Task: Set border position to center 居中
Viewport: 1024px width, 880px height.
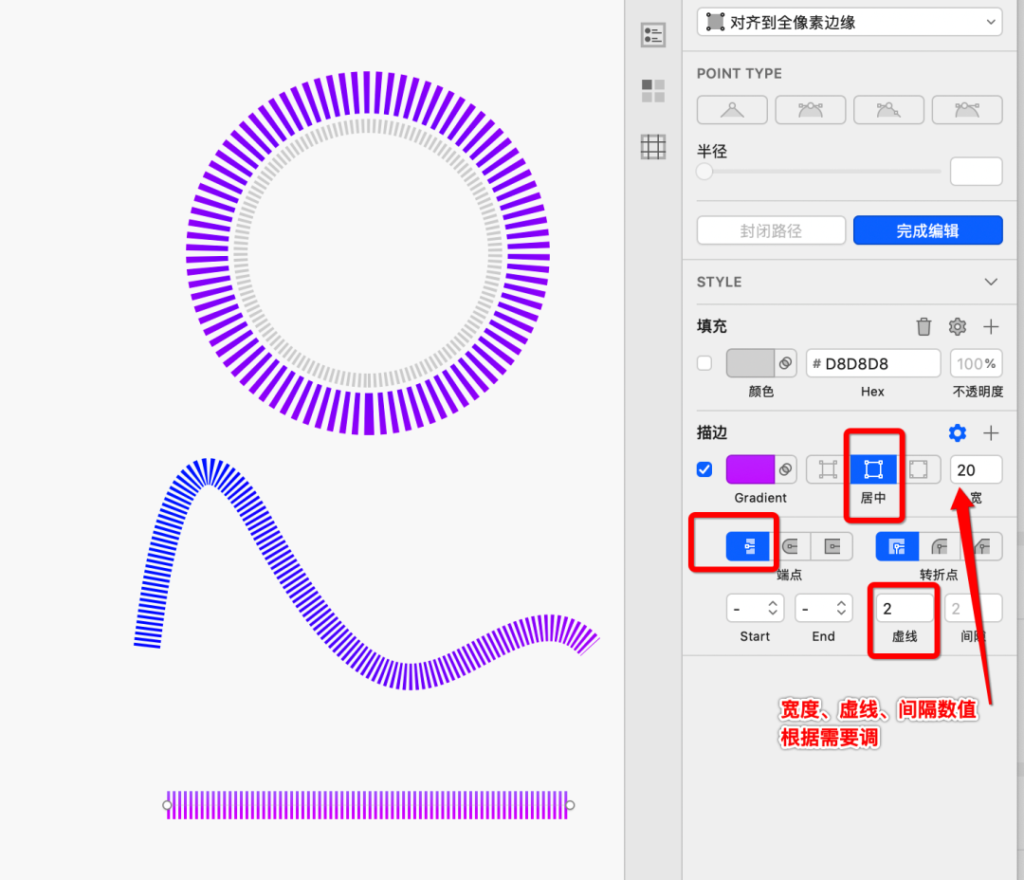Action: [873, 469]
